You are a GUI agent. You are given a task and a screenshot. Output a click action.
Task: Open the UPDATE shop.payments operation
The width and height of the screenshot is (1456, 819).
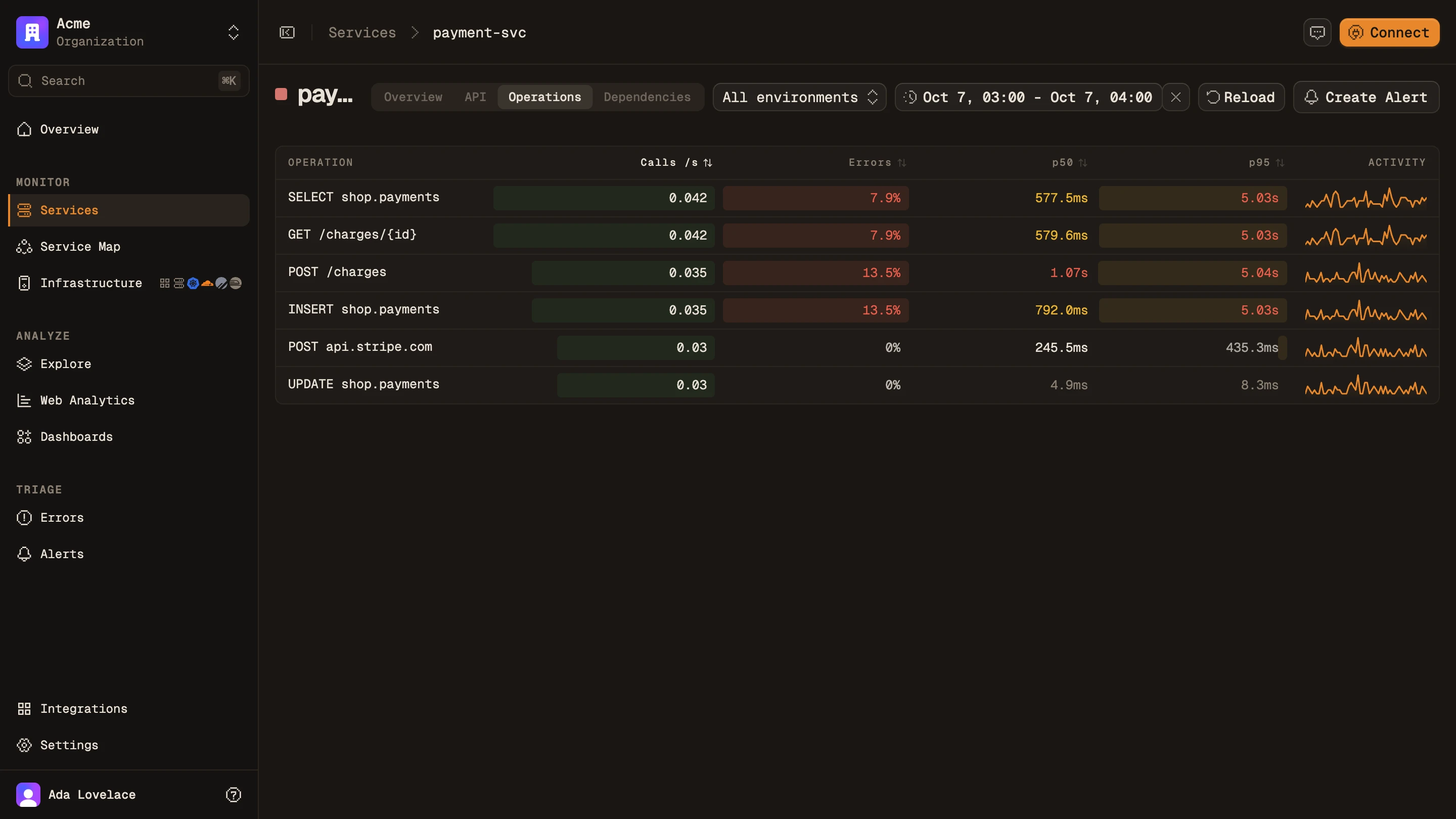tap(857, 385)
